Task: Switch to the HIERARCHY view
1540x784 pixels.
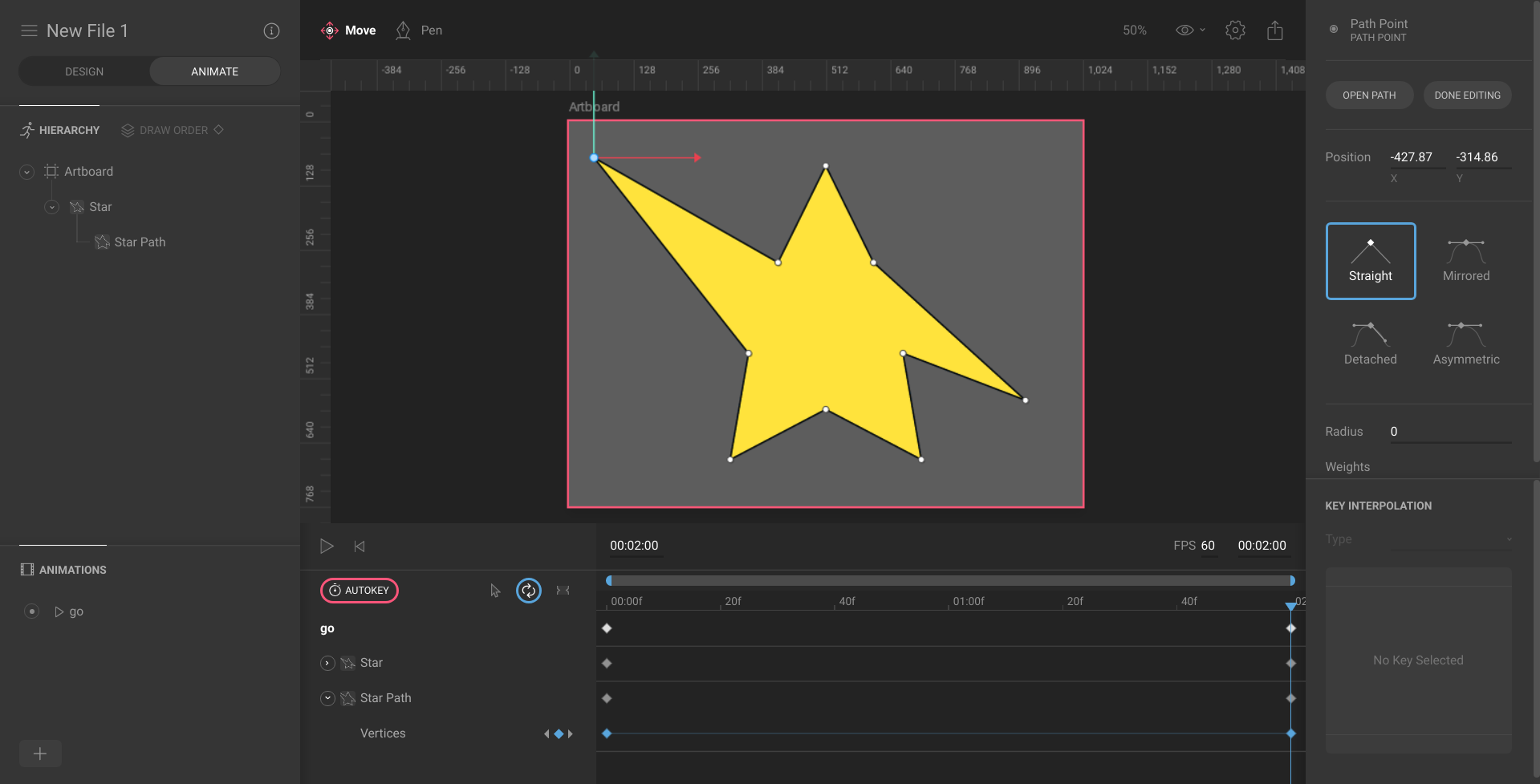Action: [x=68, y=130]
